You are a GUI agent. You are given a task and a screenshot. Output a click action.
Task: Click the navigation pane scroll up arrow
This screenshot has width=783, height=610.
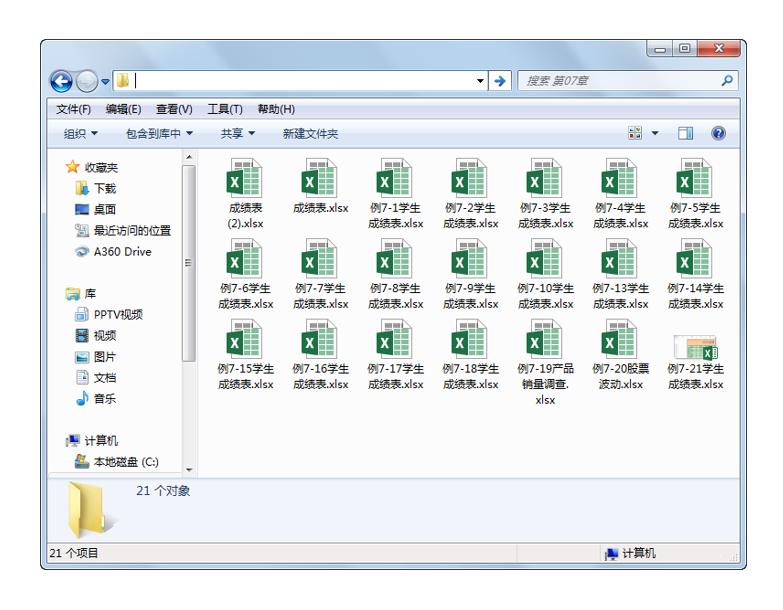189,157
